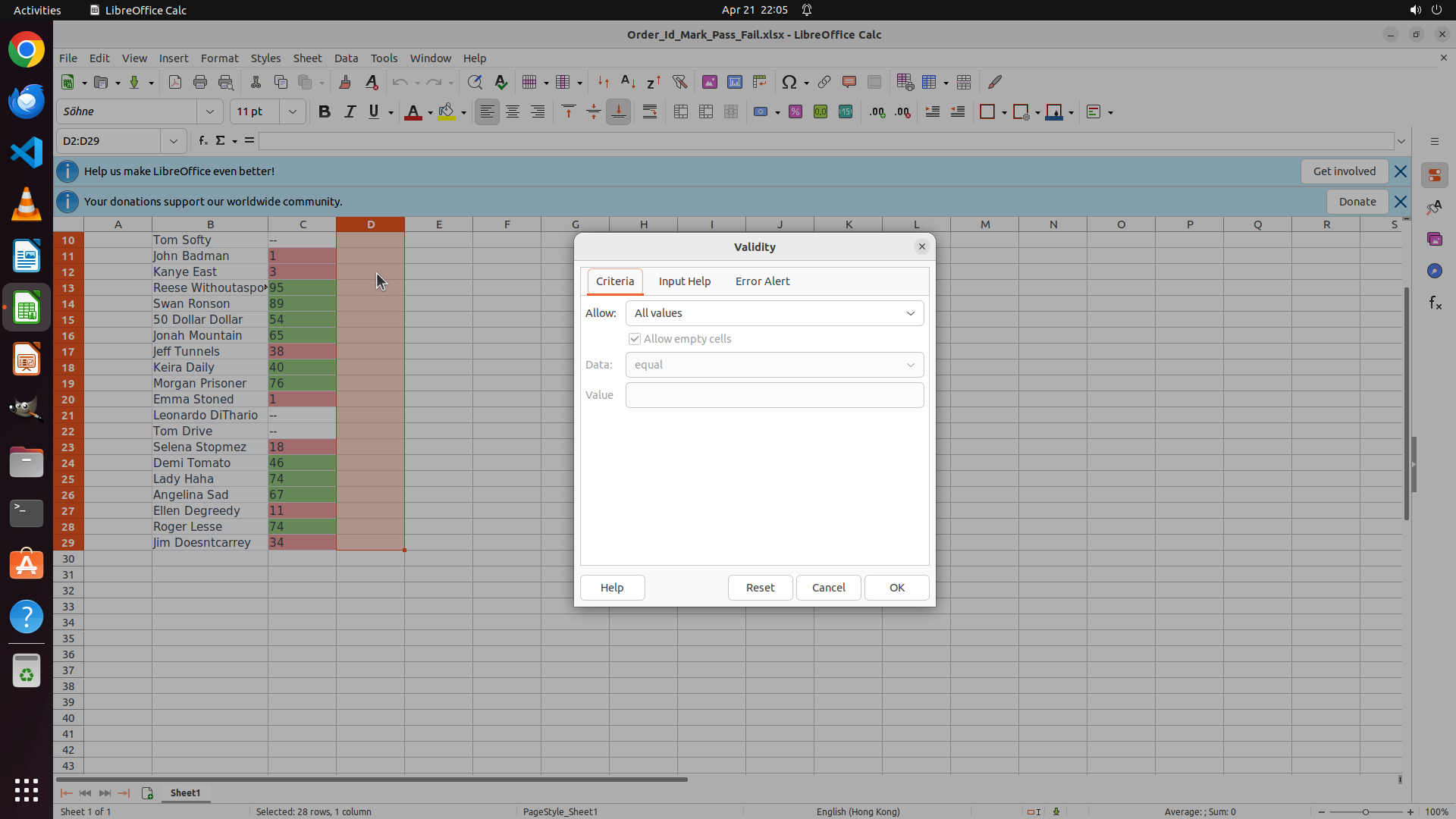
Task: Click the Special Character omega icon
Action: (x=789, y=82)
